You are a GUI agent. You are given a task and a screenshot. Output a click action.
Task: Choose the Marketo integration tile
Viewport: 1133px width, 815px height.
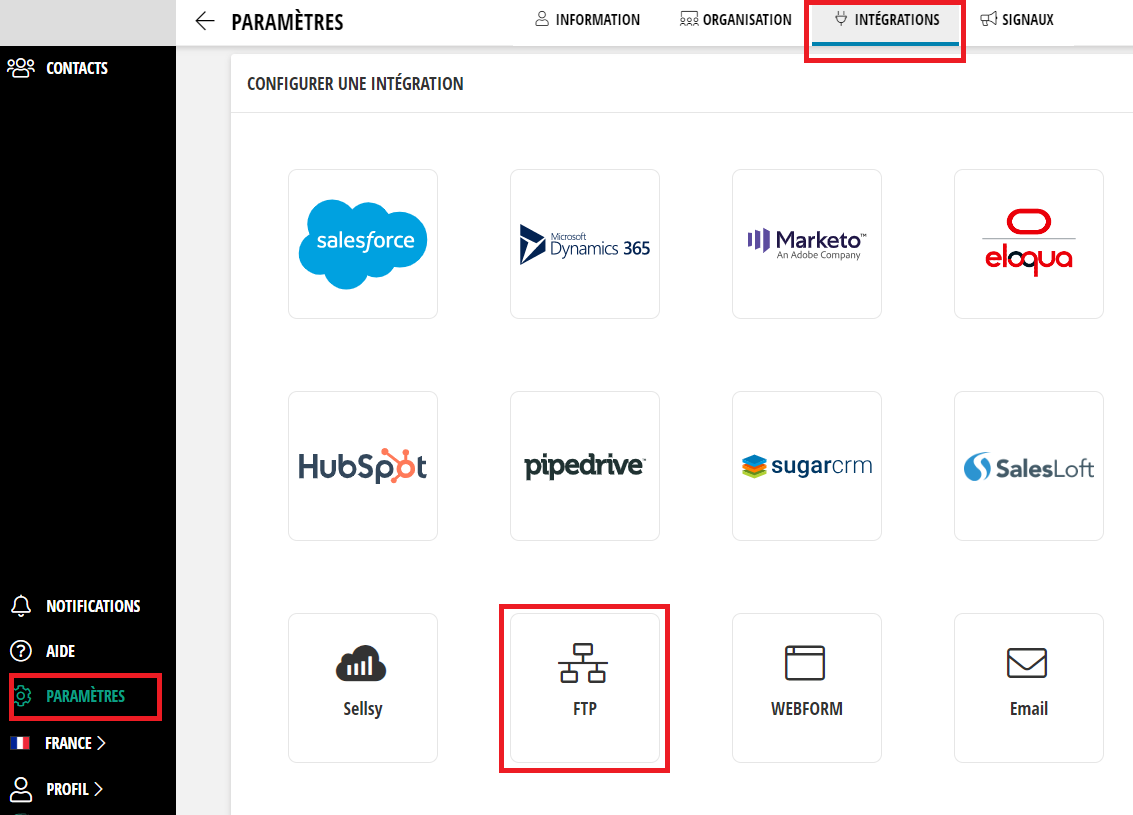point(806,244)
